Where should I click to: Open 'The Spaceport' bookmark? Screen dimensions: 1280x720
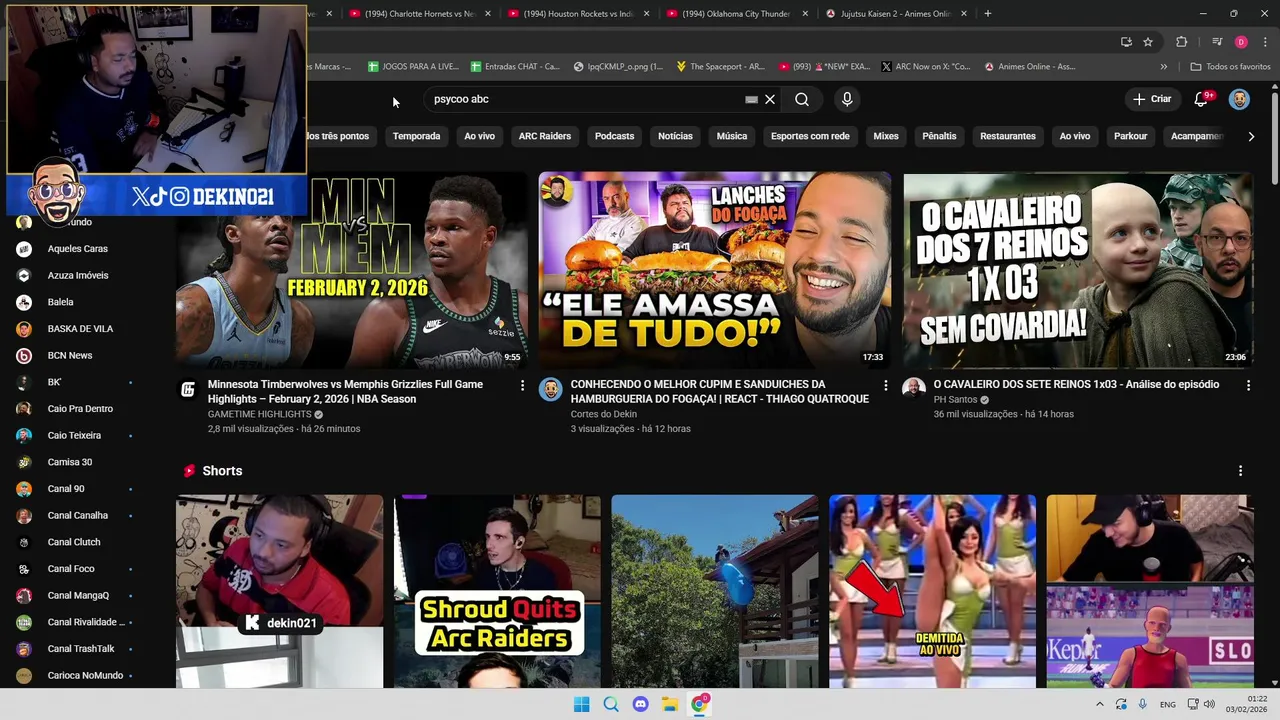tap(720, 66)
